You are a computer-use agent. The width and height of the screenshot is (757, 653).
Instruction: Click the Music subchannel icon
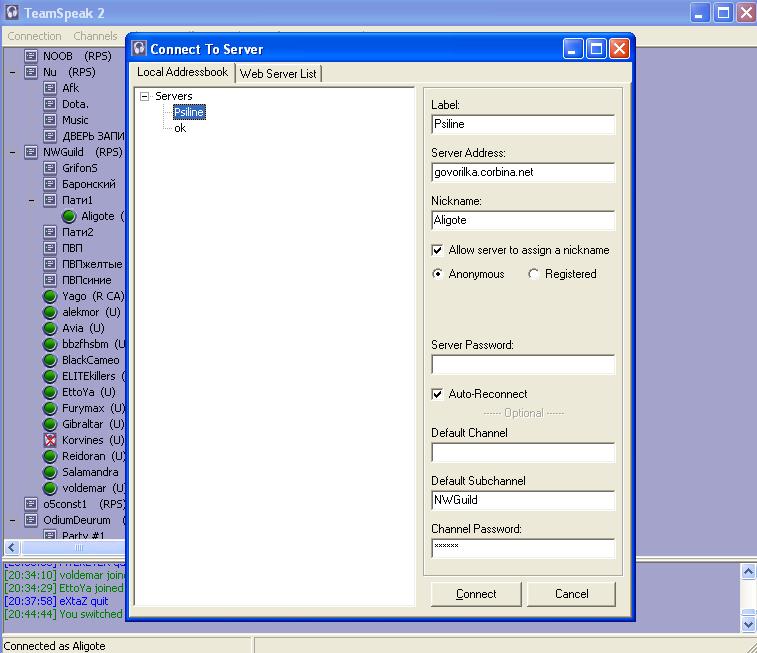(x=50, y=120)
